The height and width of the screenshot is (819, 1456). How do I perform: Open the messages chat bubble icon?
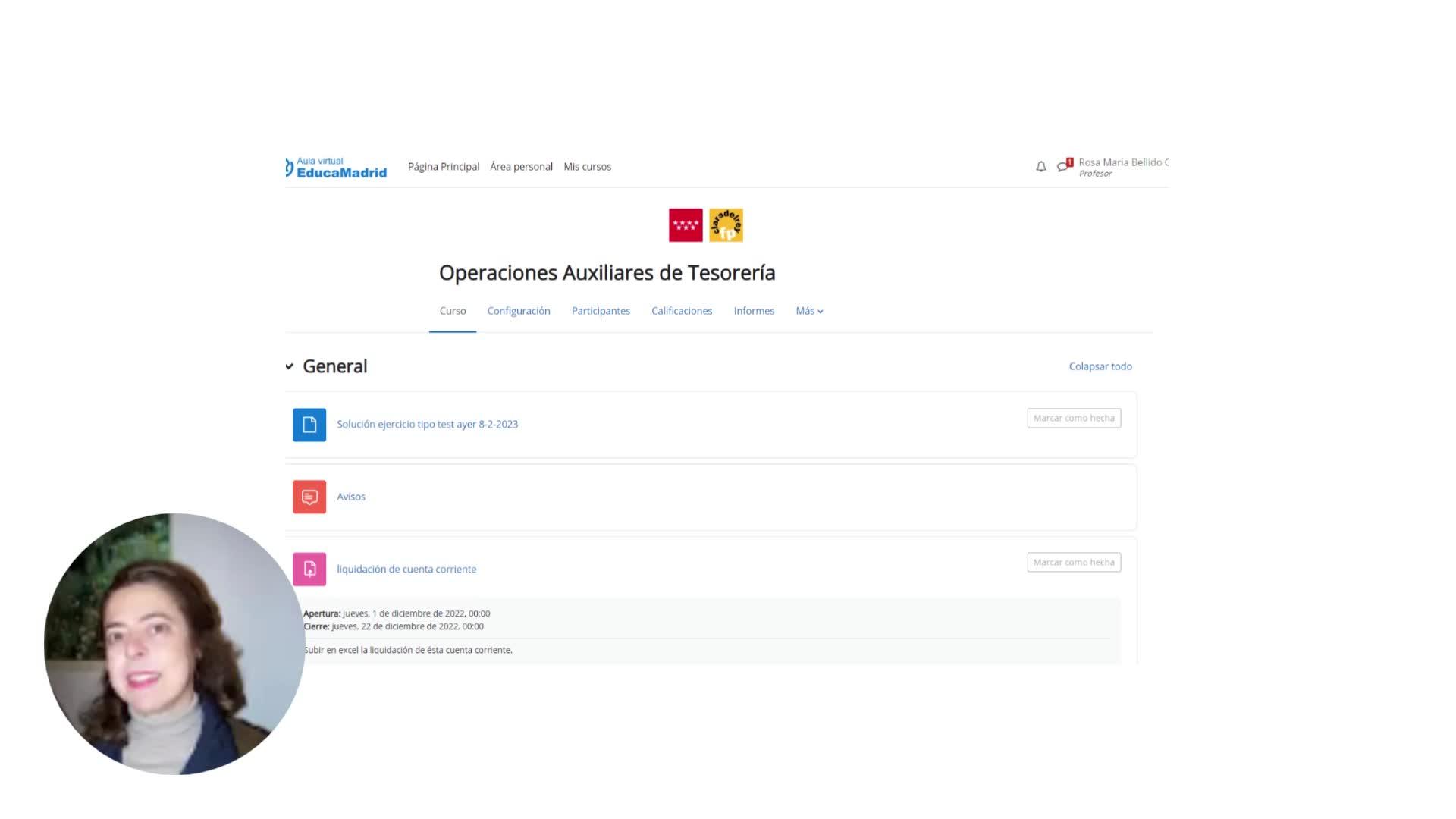click(x=1063, y=166)
